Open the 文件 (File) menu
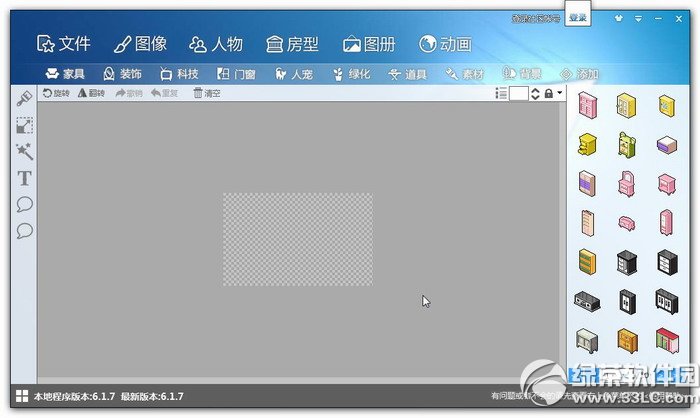700x418 pixels. pyautogui.click(x=64, y=44)
